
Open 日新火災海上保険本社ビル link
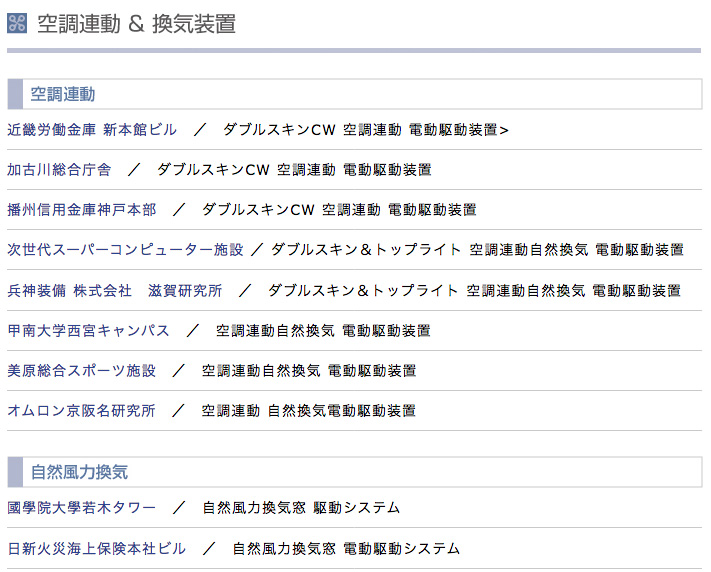coord(97,548)
